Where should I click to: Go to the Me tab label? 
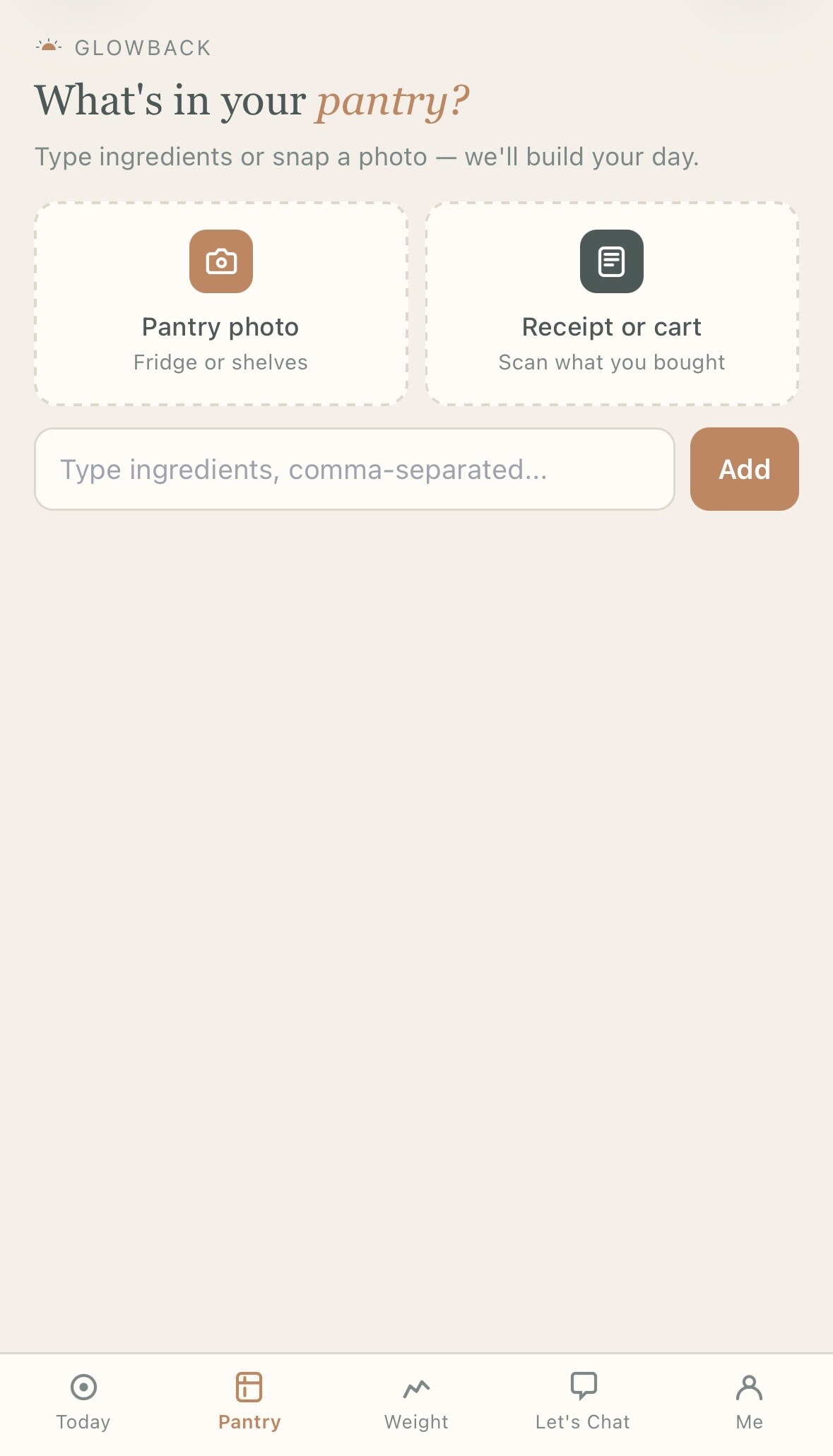click(x=749, y=1422)
